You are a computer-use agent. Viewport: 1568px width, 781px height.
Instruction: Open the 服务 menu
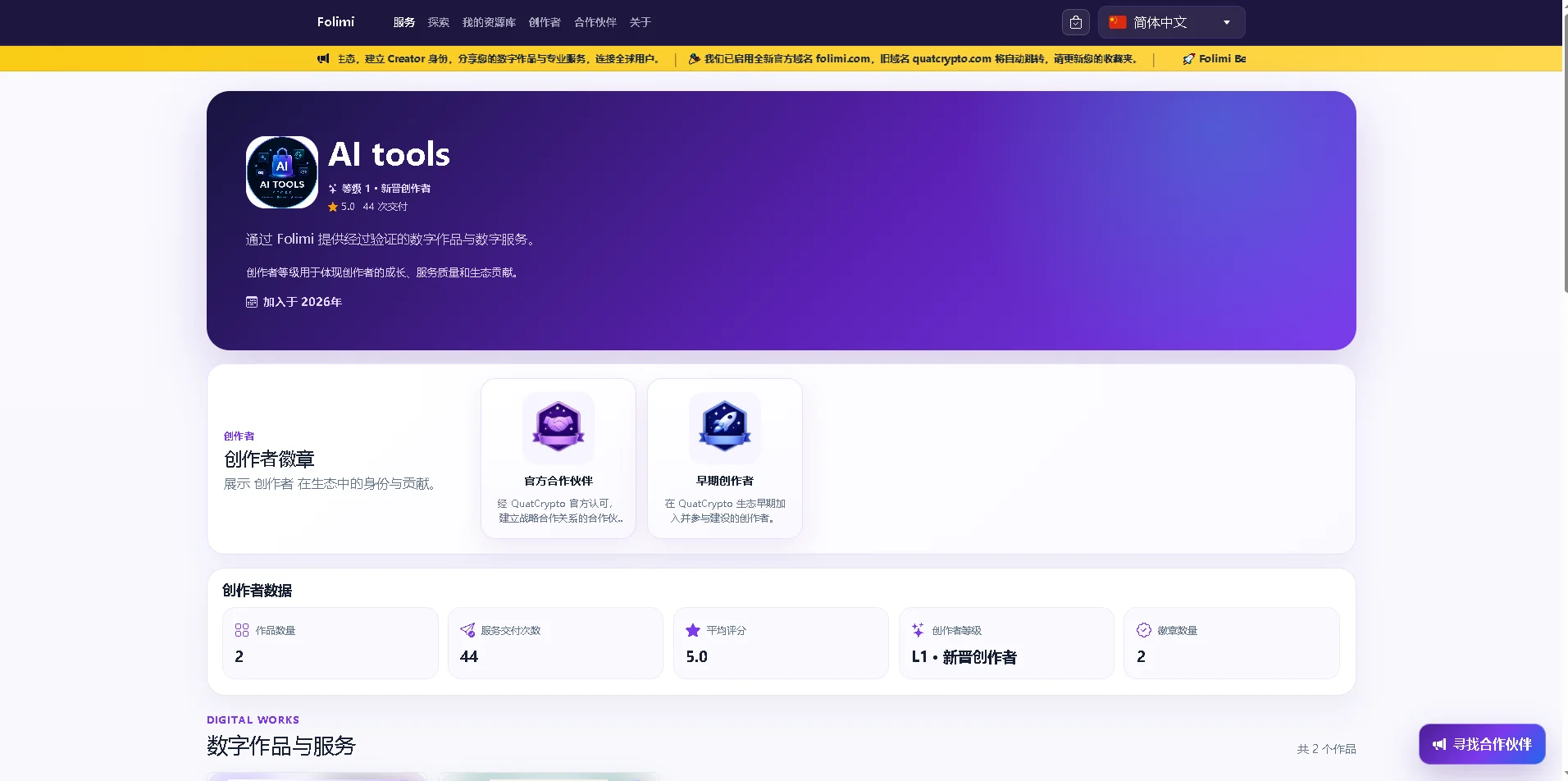coord(403,22)
